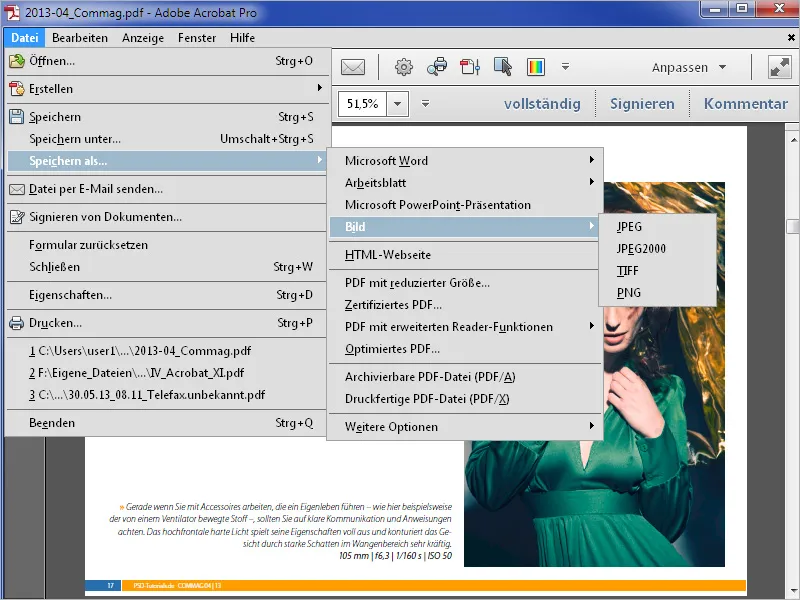Choose TIFF from Bild submenu

pyautogui.click(x=657, y=271)
